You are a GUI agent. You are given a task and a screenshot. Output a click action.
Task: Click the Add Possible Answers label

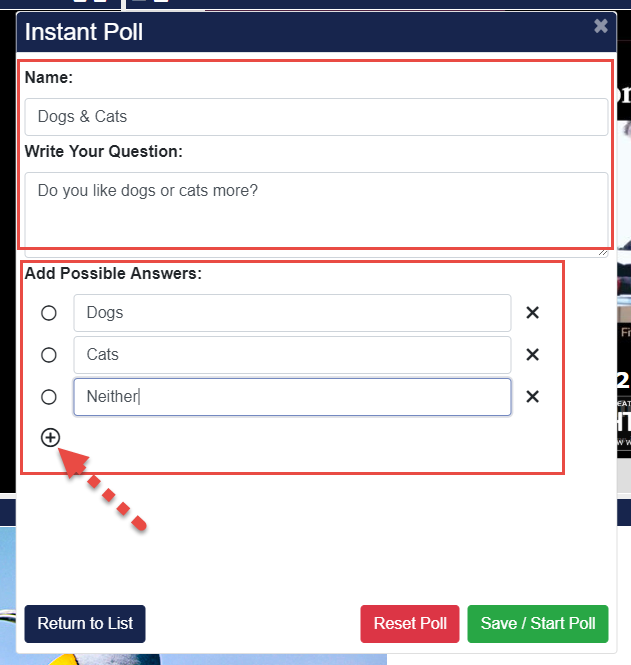113,273
